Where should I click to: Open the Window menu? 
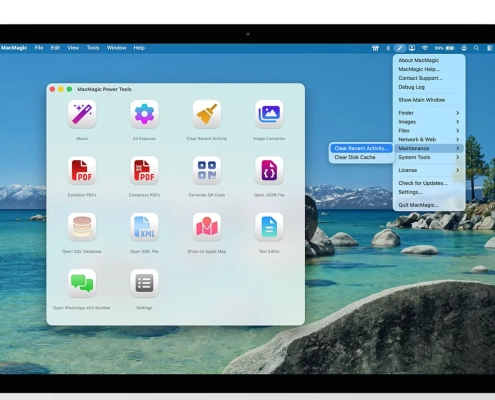(x=116, y=48)
